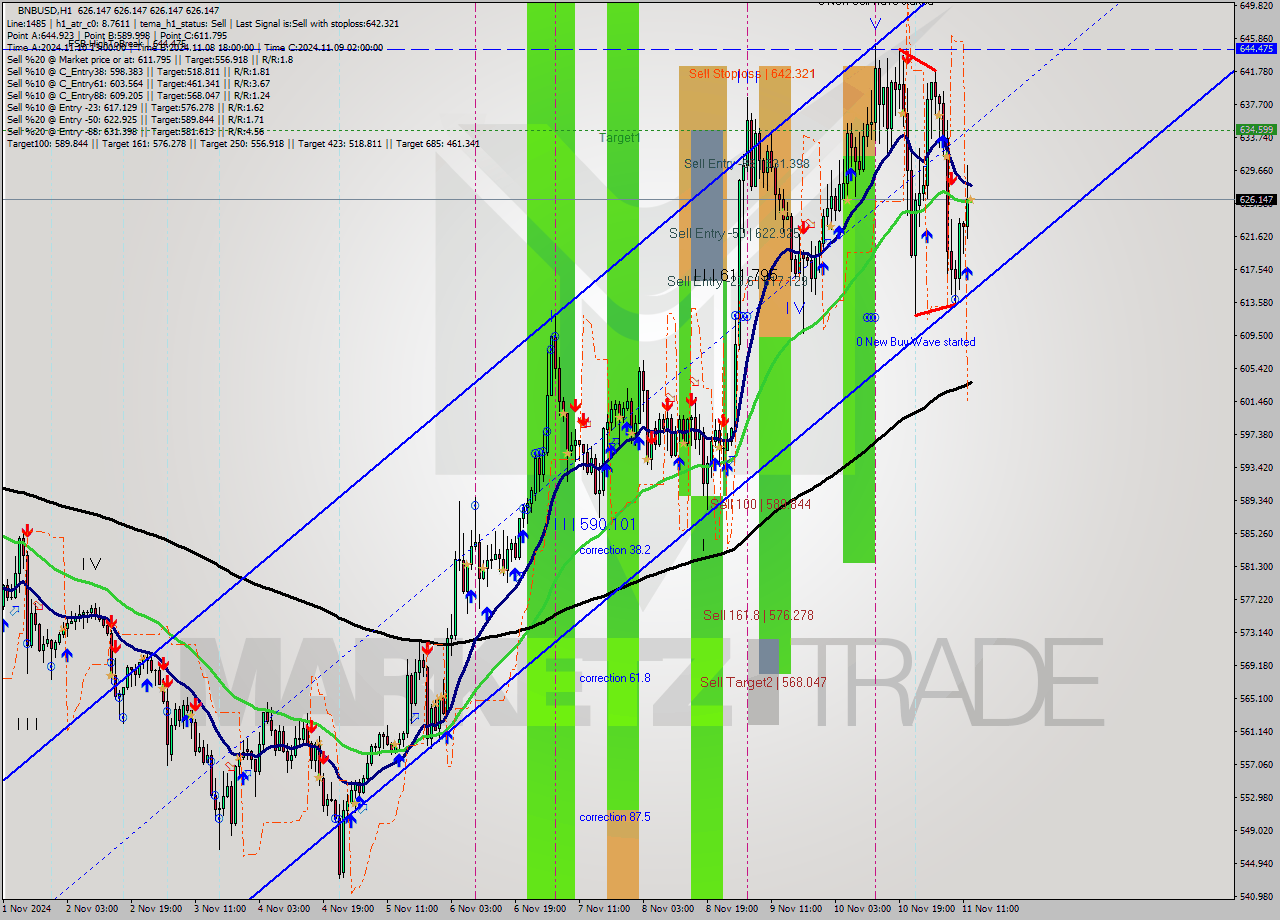Select the 'Sell Entry -50 | 622.925' label
1280x920 pixels.
[734, 233]
